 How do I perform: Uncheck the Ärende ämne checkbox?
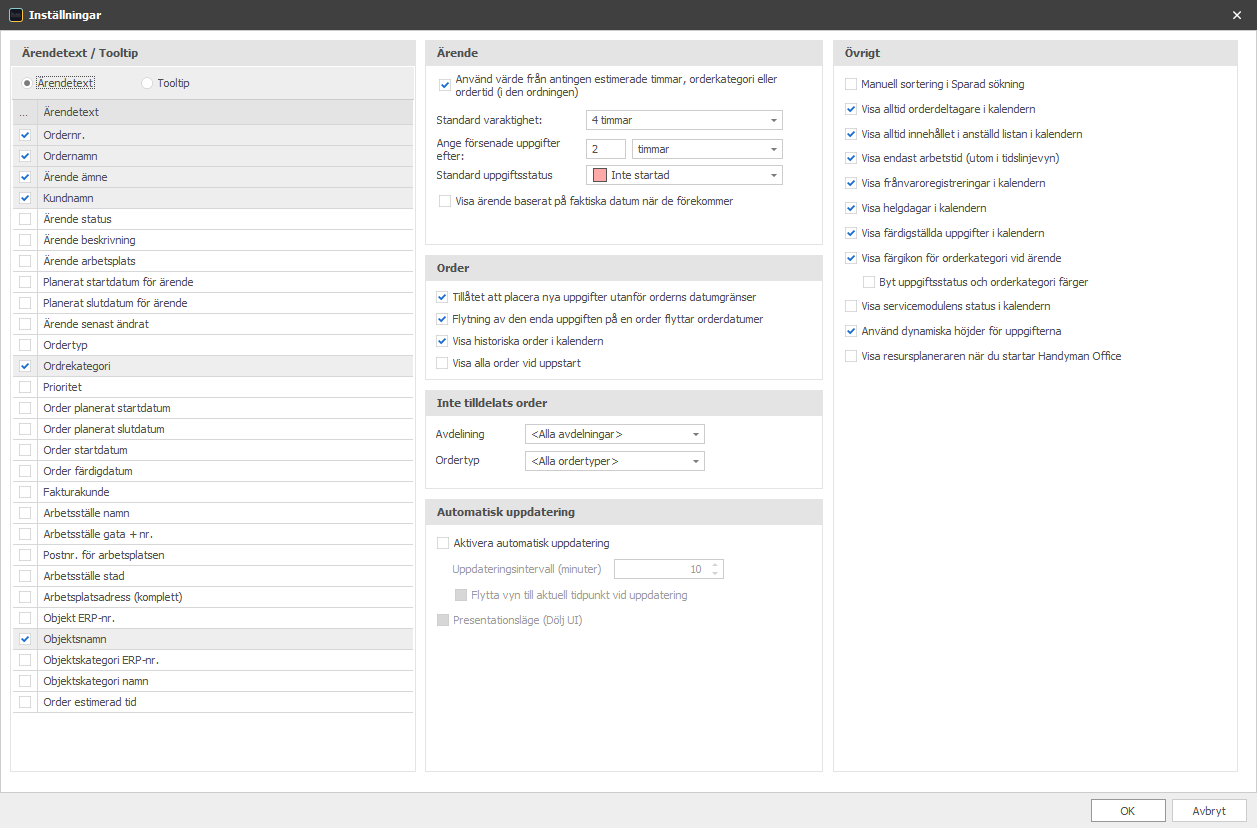(x=25, y=177)
